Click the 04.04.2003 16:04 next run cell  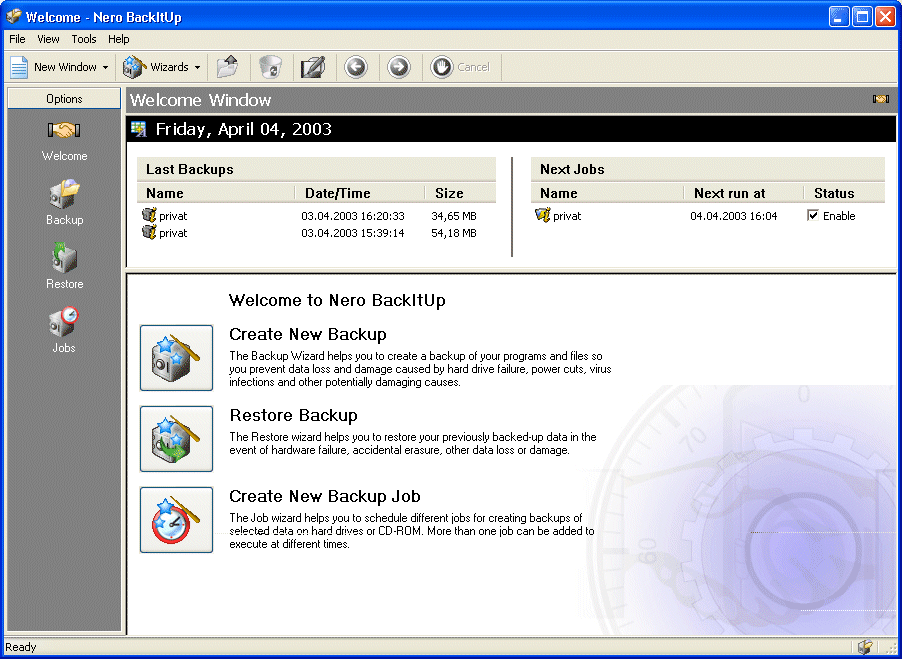click(733, 216)
